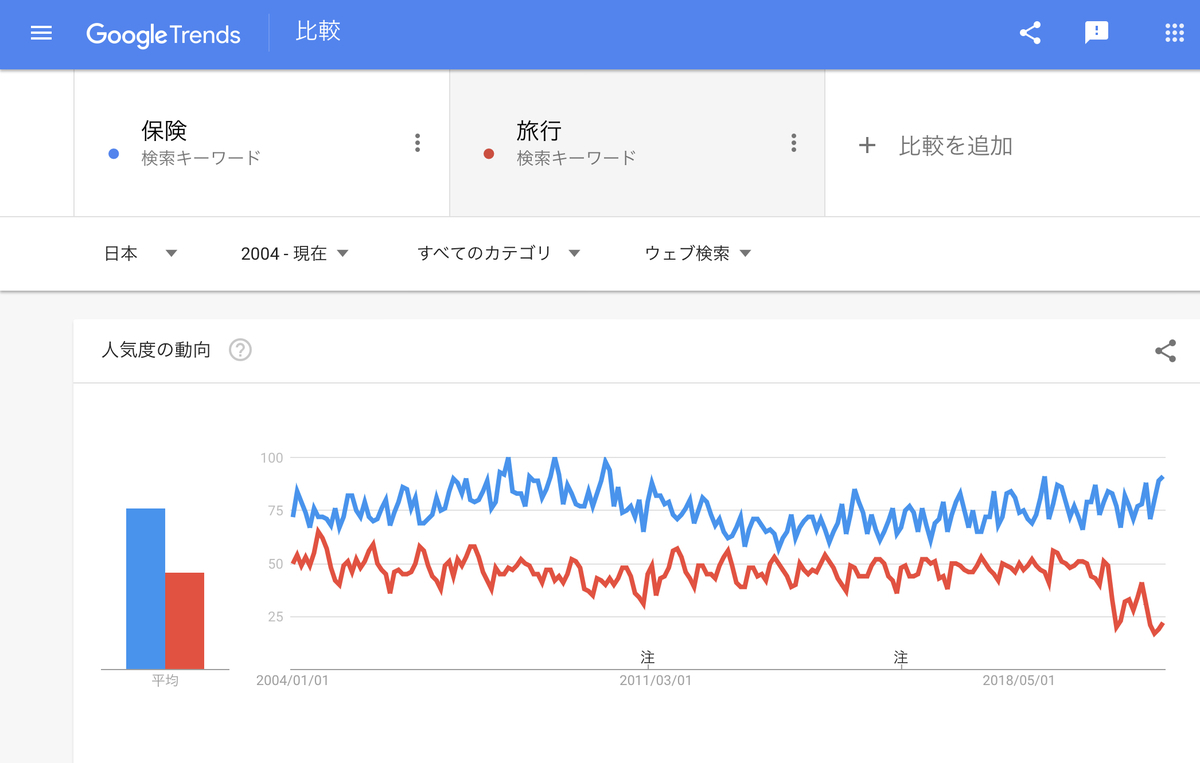The width and height of the screenshot is (1200, 763).
Task: Share the 人気度の動向 chart
Action: [x=1165, y=351]
